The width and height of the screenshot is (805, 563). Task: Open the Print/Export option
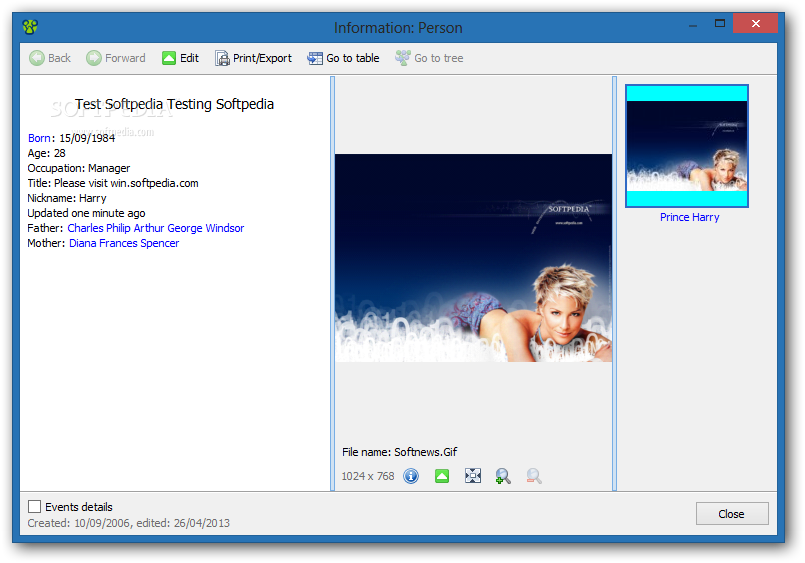[x=253, y=58]
